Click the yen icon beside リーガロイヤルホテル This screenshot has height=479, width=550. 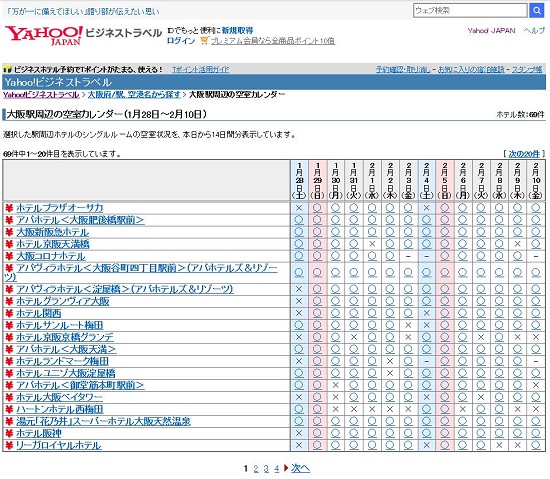click(9, 445)
